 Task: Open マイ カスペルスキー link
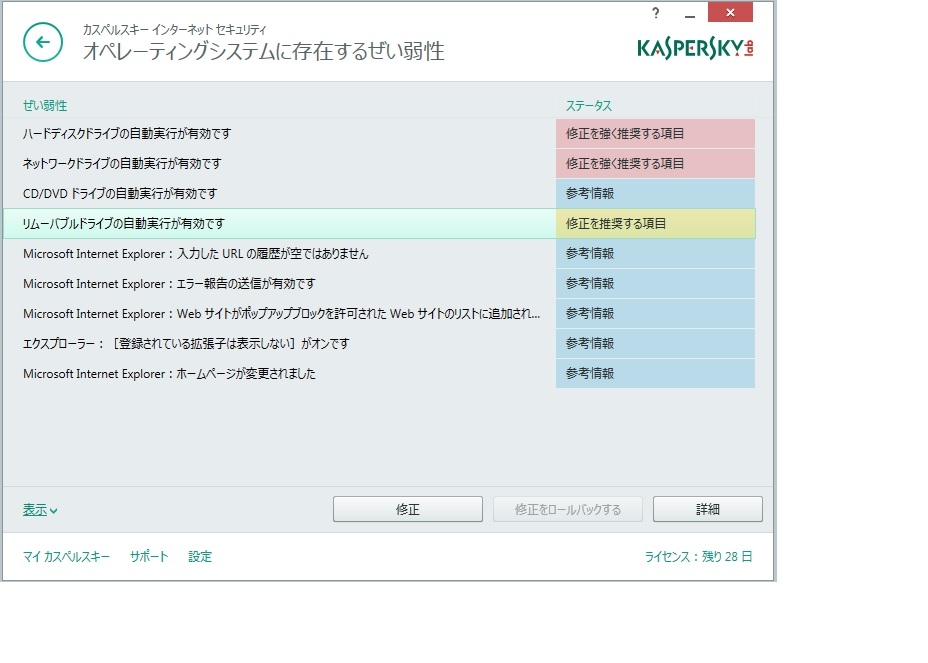[66, 556]
